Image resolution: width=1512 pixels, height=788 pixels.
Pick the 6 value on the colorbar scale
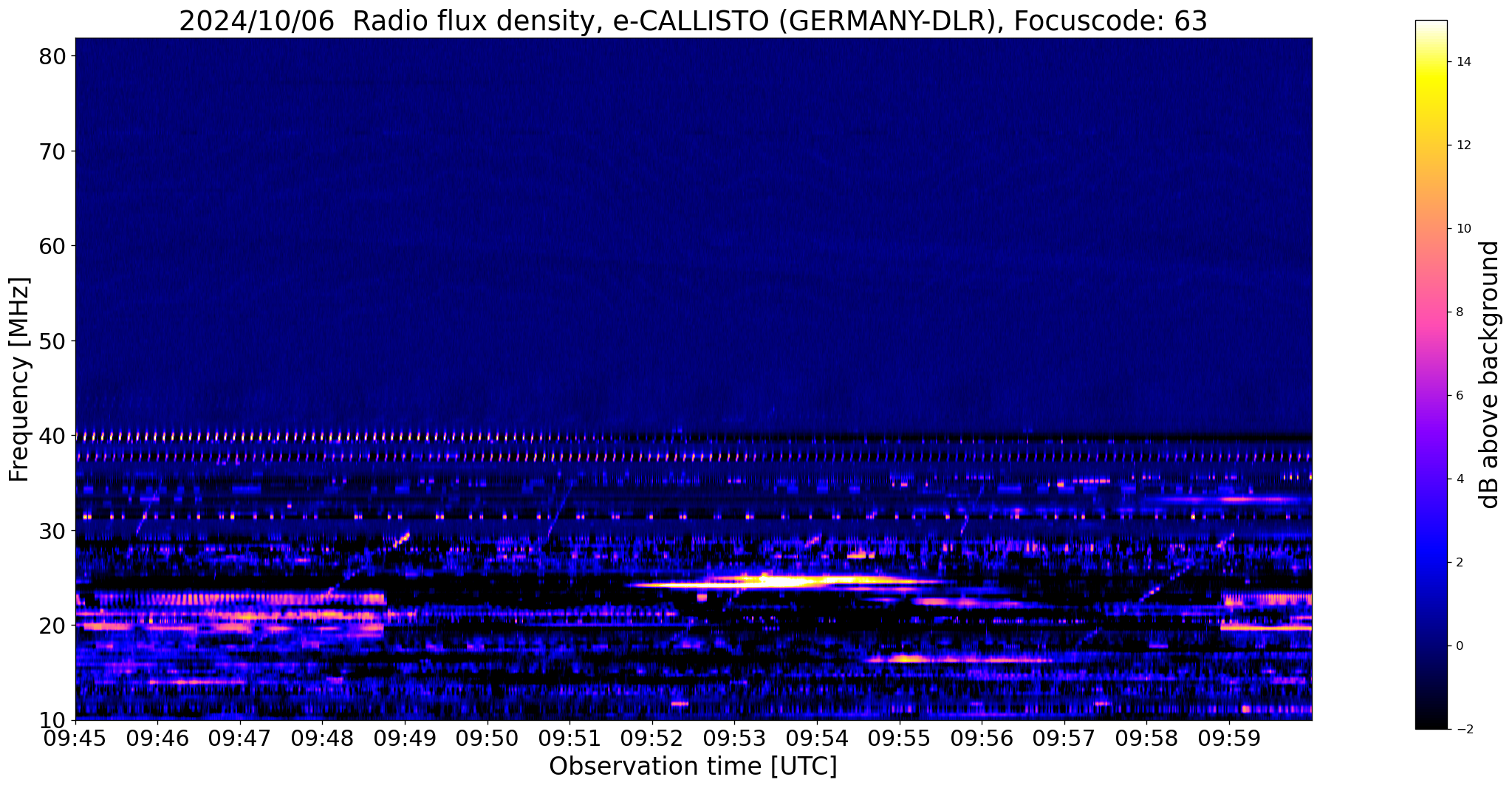tap(1460, 396)
